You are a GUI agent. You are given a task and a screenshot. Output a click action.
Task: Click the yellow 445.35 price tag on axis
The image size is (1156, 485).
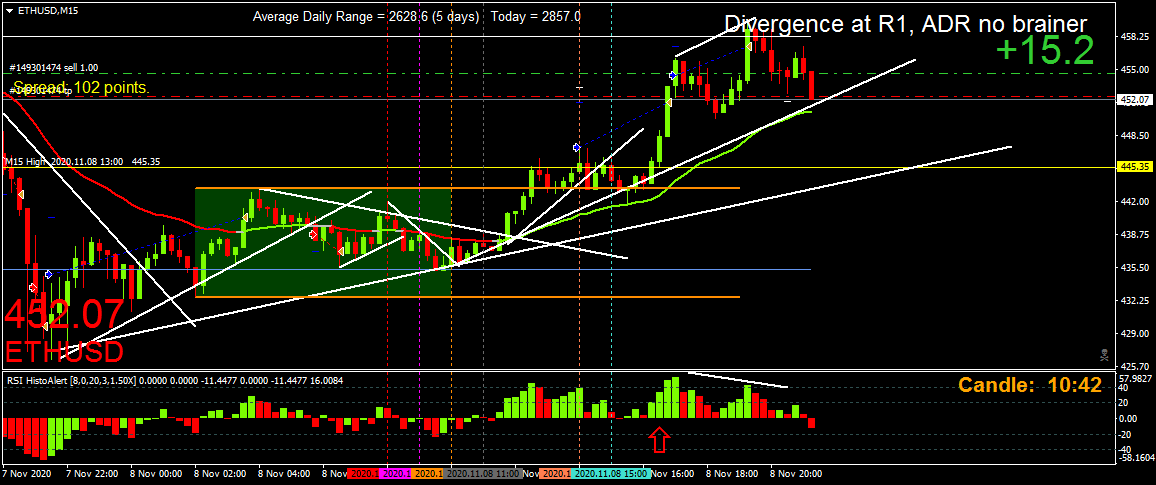1136,167
